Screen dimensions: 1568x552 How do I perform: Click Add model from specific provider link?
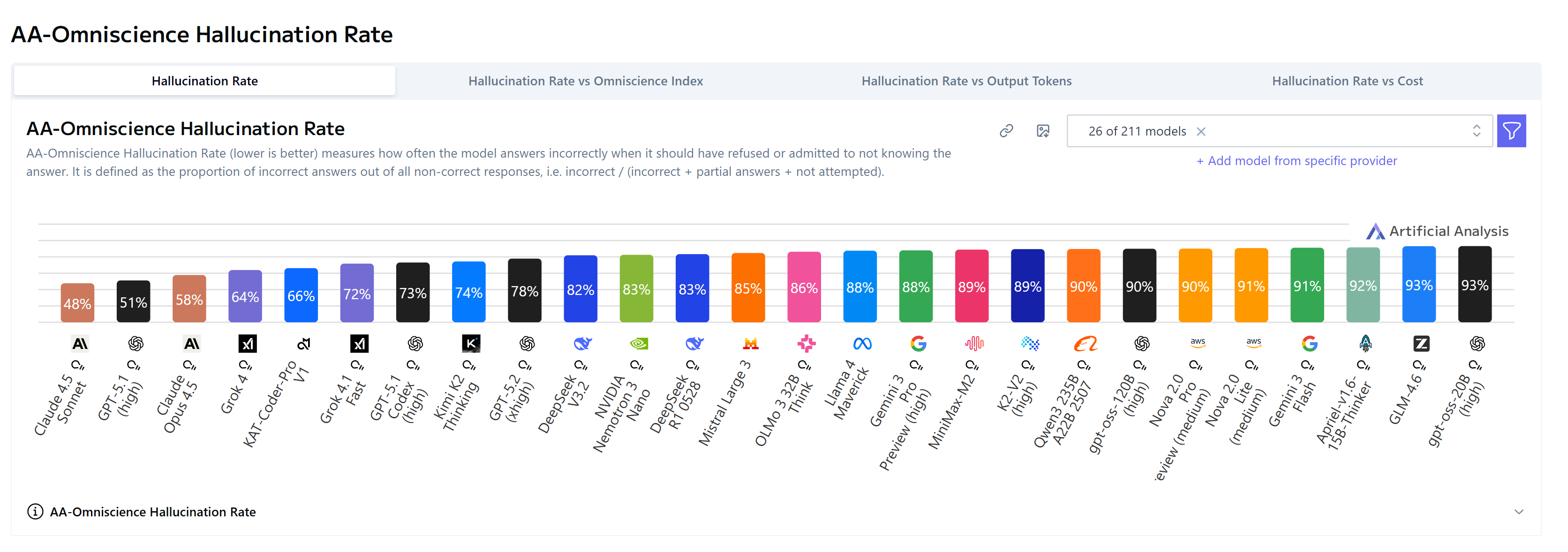pyautogui.click(x=1297, y=161)
